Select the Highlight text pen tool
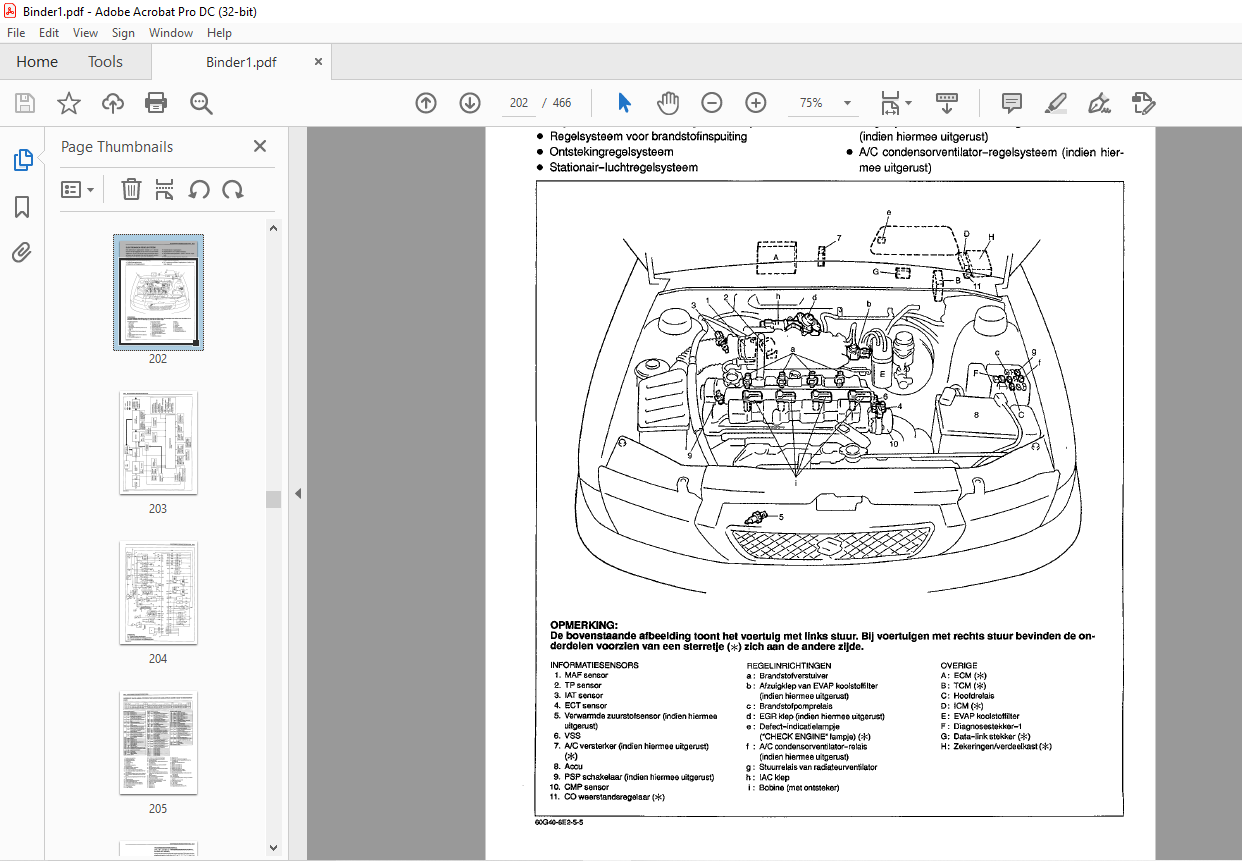Screen dimensions: 1242x861 click(1055, 103)
